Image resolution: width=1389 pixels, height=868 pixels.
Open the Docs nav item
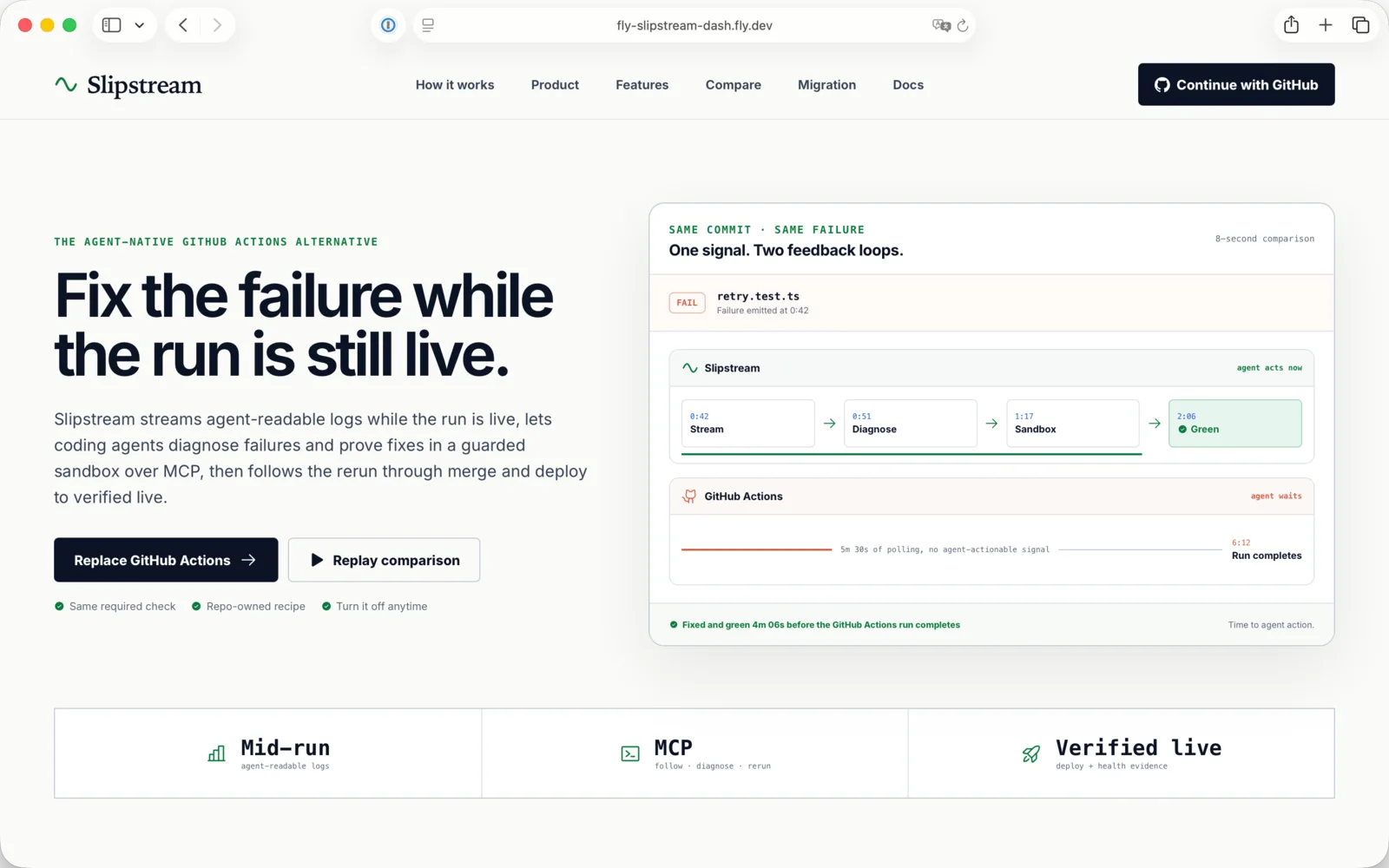point(908,85)
